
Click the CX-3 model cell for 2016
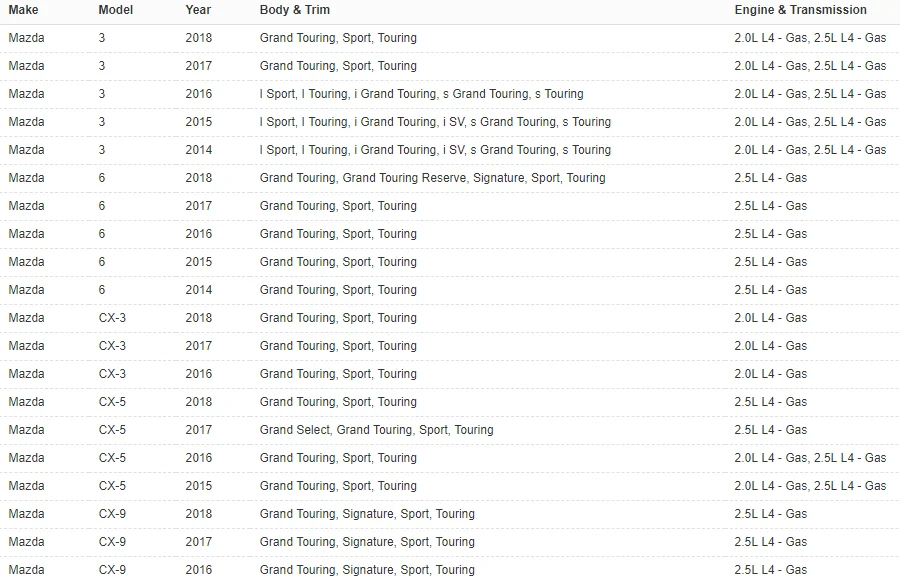(x=112, y=374)
